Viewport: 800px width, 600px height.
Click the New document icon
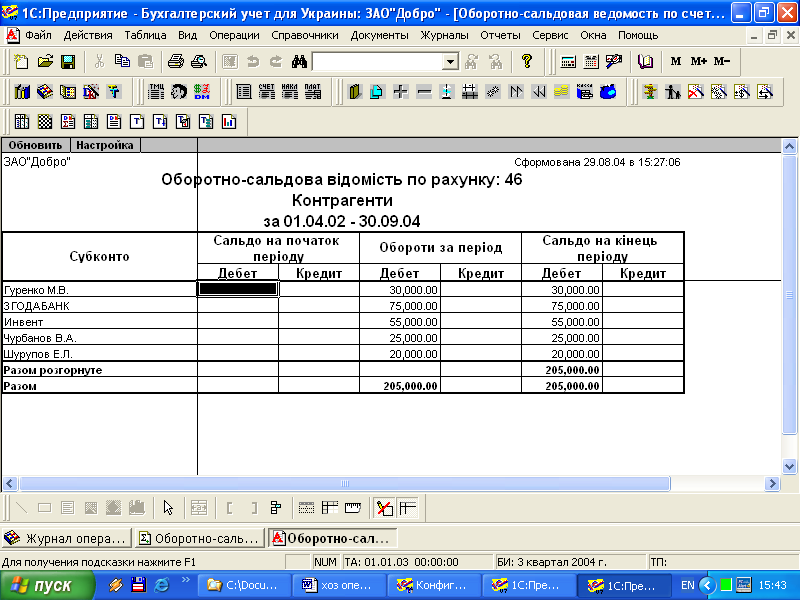coord(21,62)
